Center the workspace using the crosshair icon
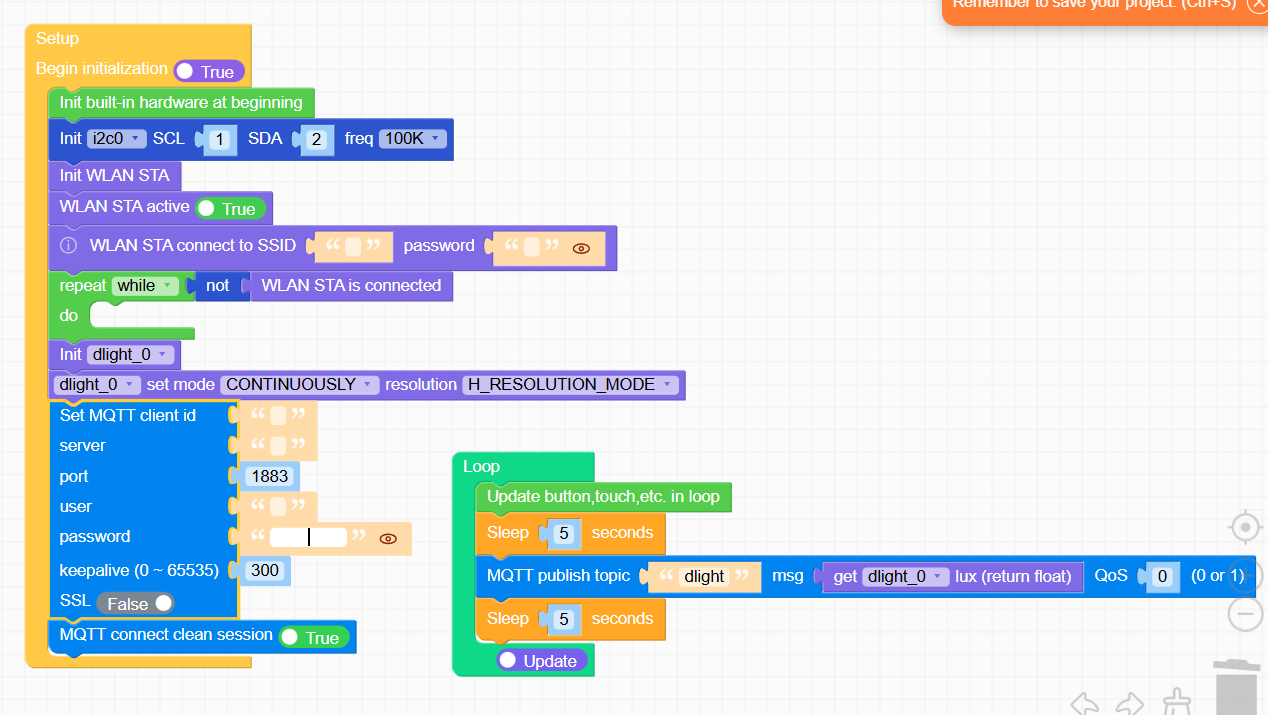The width and height of the screenshot is (1268, 715). [x=1245, y=527]
